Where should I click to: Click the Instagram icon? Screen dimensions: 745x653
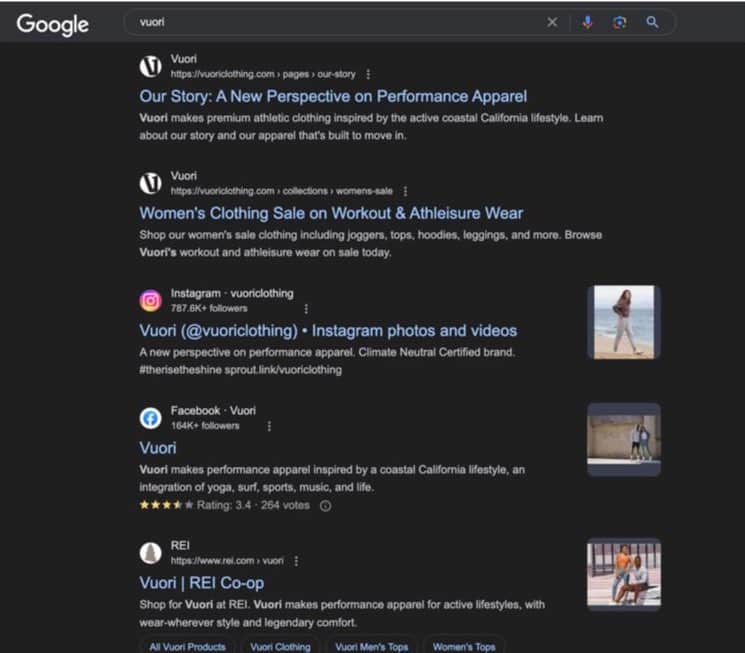151,300
